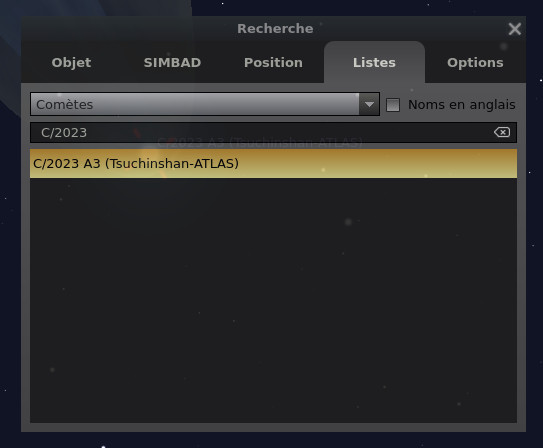The height and width of the screenshot is (448, 543).
Task: Click the "Noms en anglais" label text
Action: 462,105
